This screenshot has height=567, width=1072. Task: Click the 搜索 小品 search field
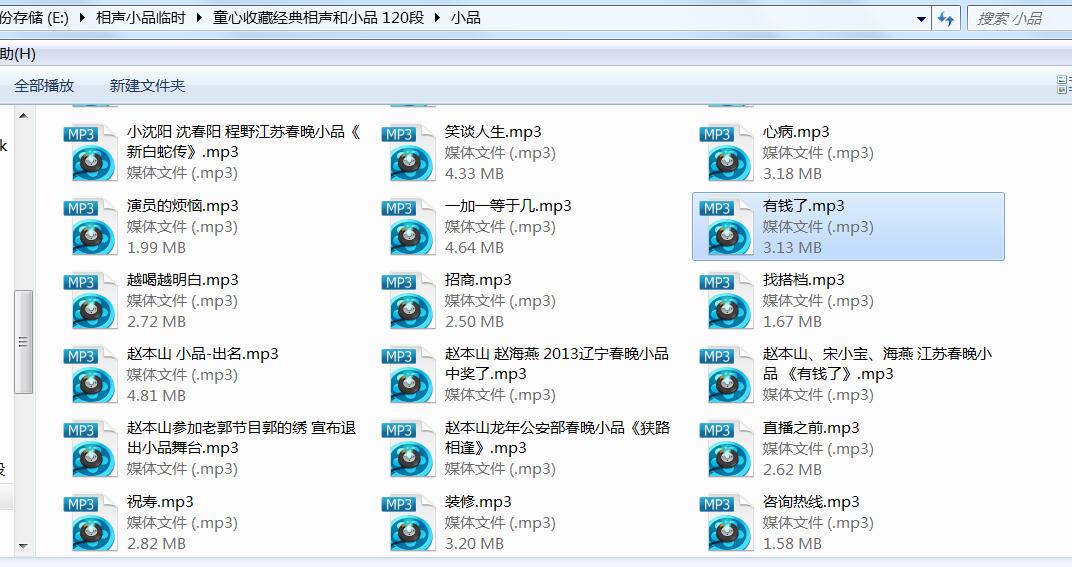tap(1019, 18)
